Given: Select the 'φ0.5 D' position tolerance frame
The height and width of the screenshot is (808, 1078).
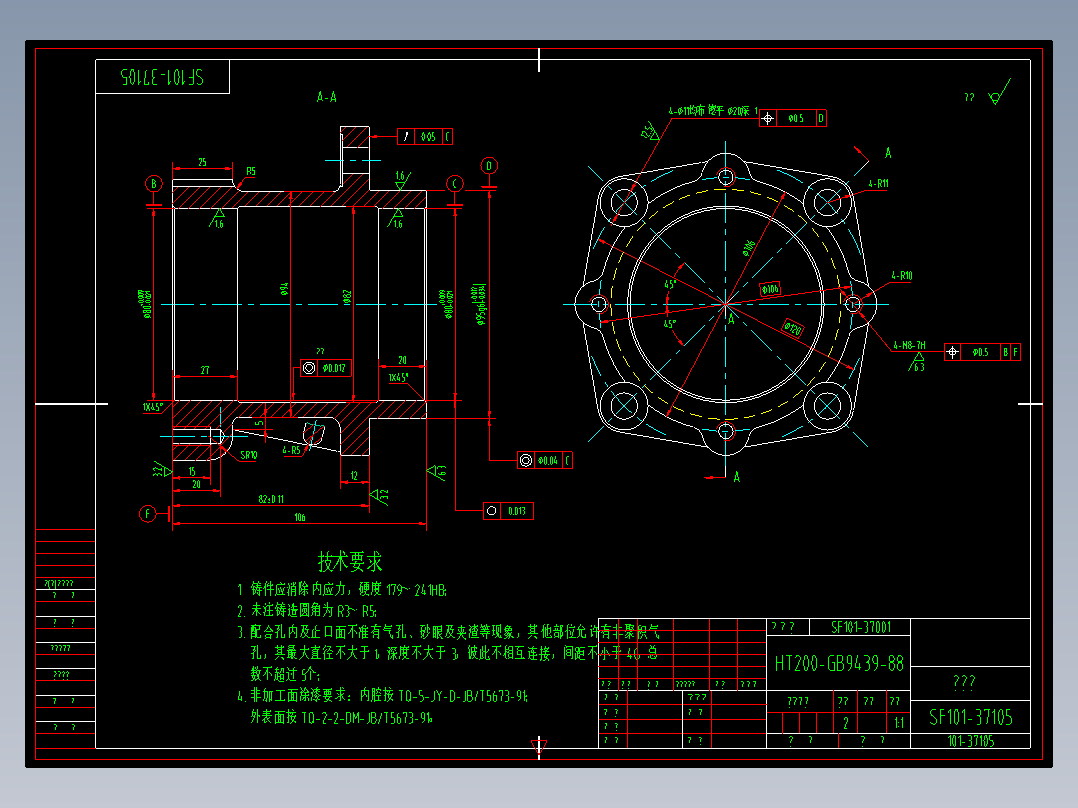Looking at the screenshot, I should [x=793, y=118].
